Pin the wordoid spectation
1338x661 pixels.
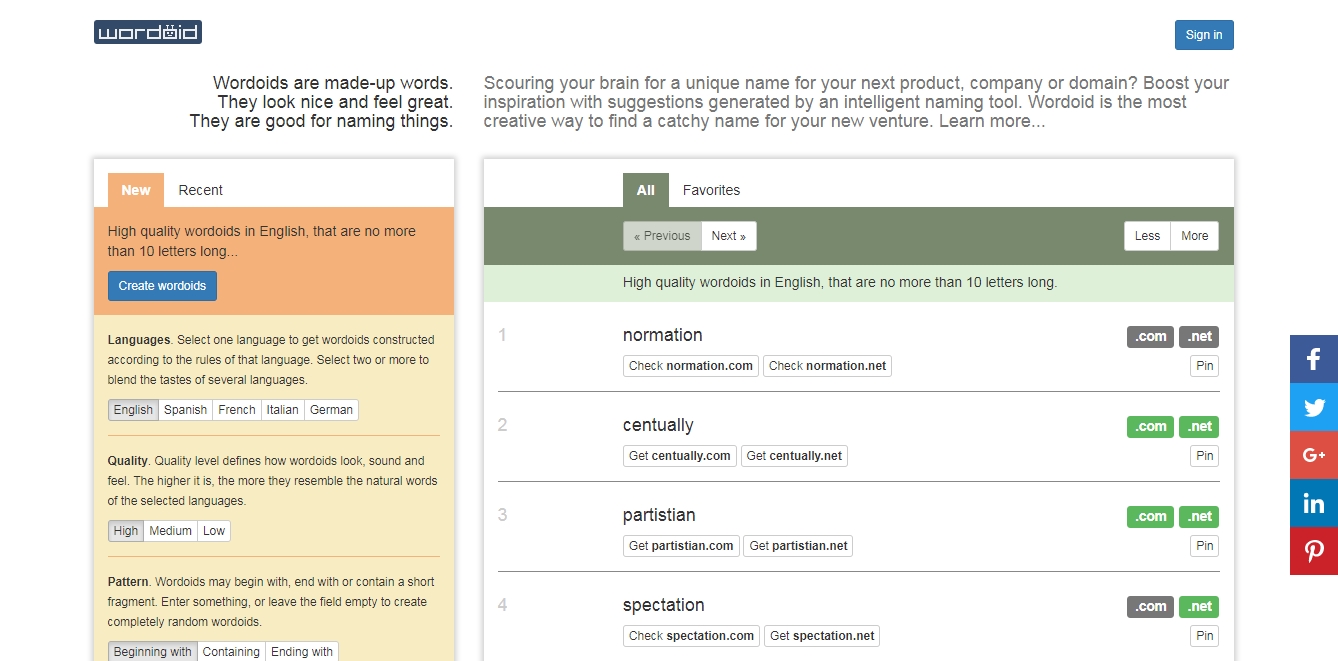(1205, 636)
